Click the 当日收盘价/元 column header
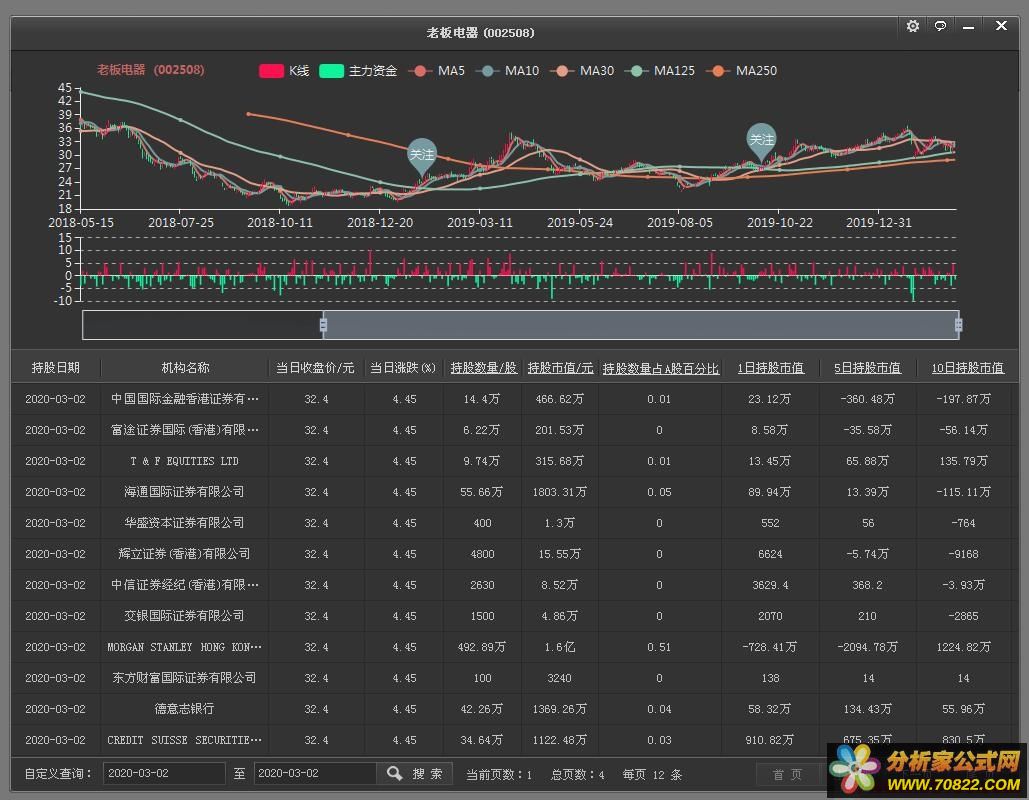The height and width of the screenshot is (800, 1029). coord(315,368)
